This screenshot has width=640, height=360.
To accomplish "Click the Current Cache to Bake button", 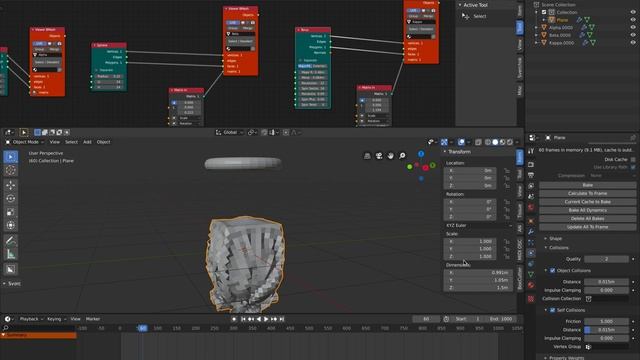I will point(587,202).
